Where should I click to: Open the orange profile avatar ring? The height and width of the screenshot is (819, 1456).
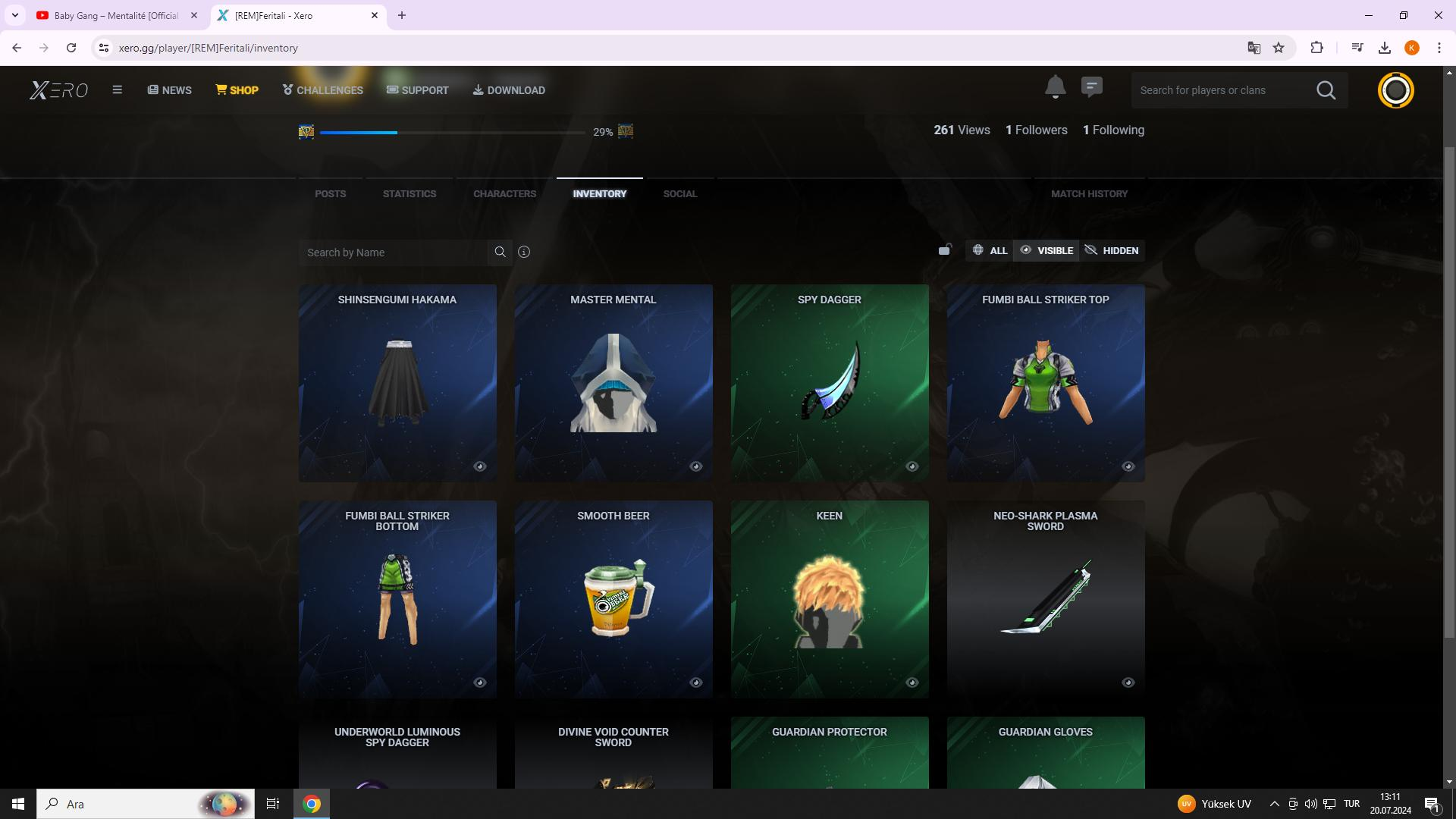tap(1395, 90)
